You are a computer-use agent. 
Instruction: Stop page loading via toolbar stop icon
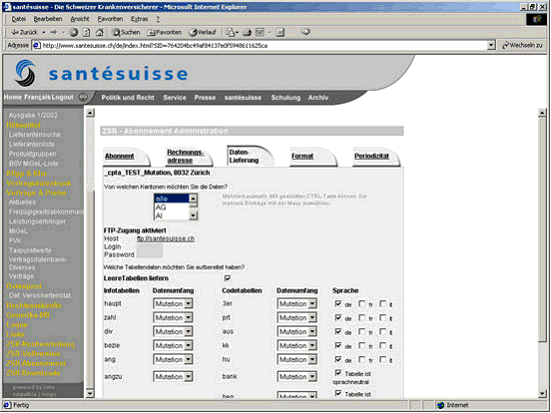click(73, 32)
